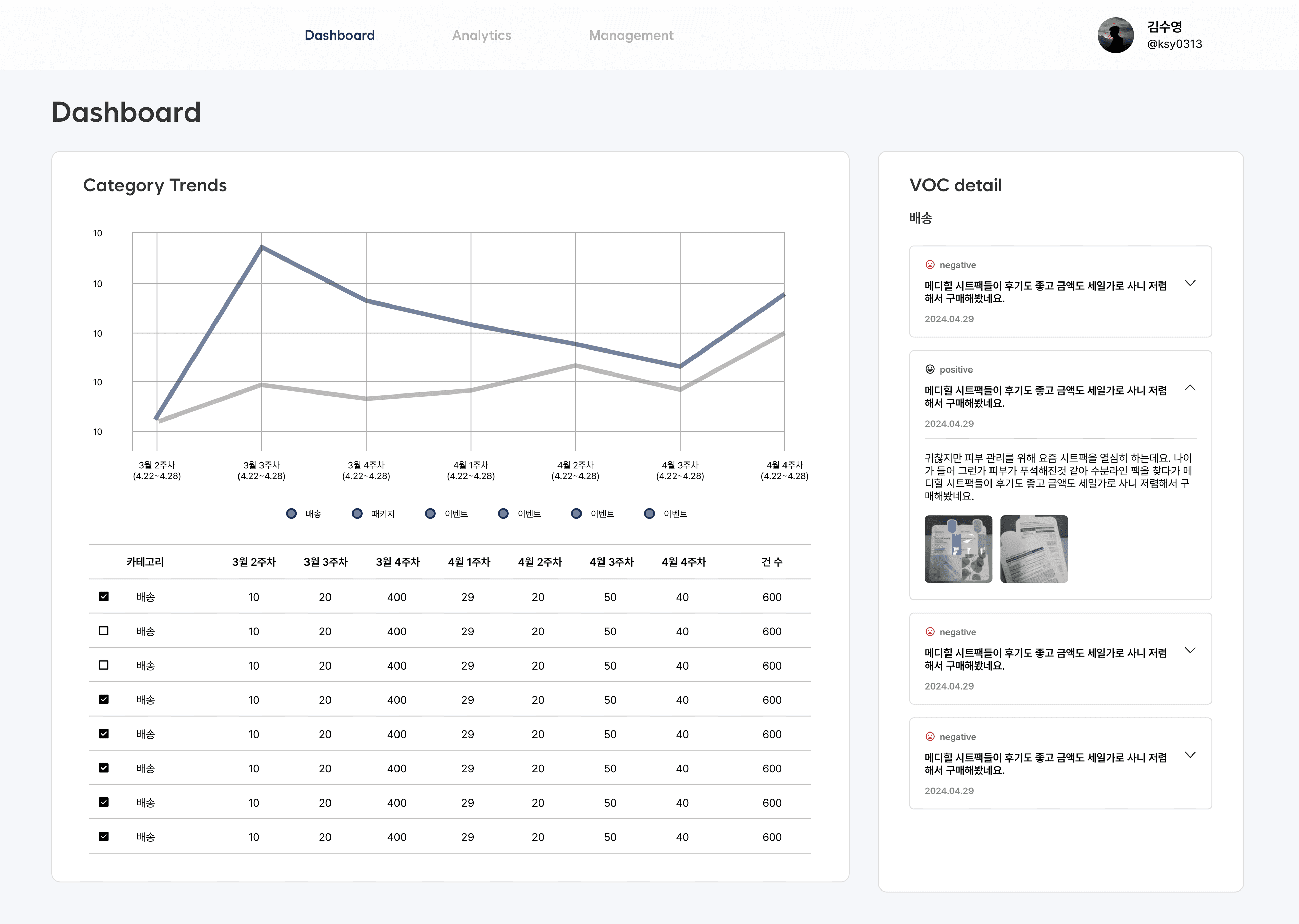Click the red negative face icon in first VOC card

click(930, 265)
